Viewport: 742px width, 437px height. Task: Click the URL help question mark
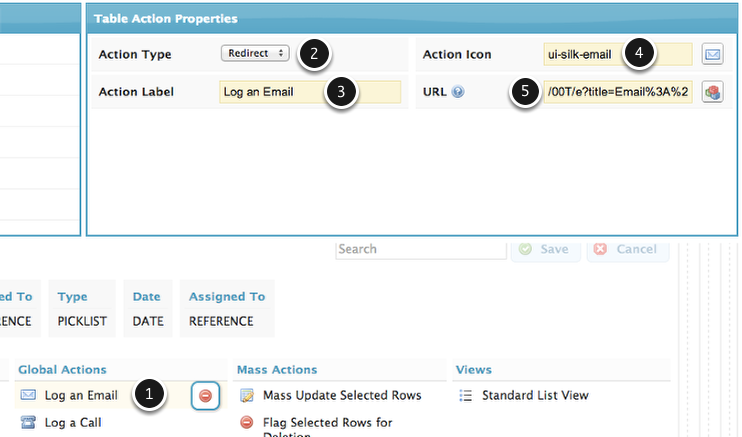click(457, 92)
